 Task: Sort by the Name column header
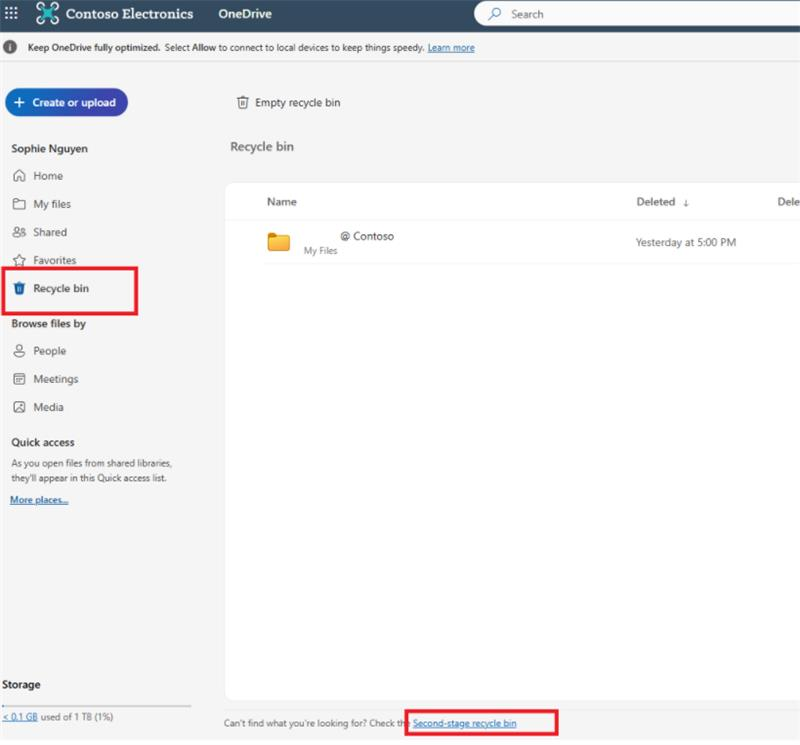coord(282,202)
